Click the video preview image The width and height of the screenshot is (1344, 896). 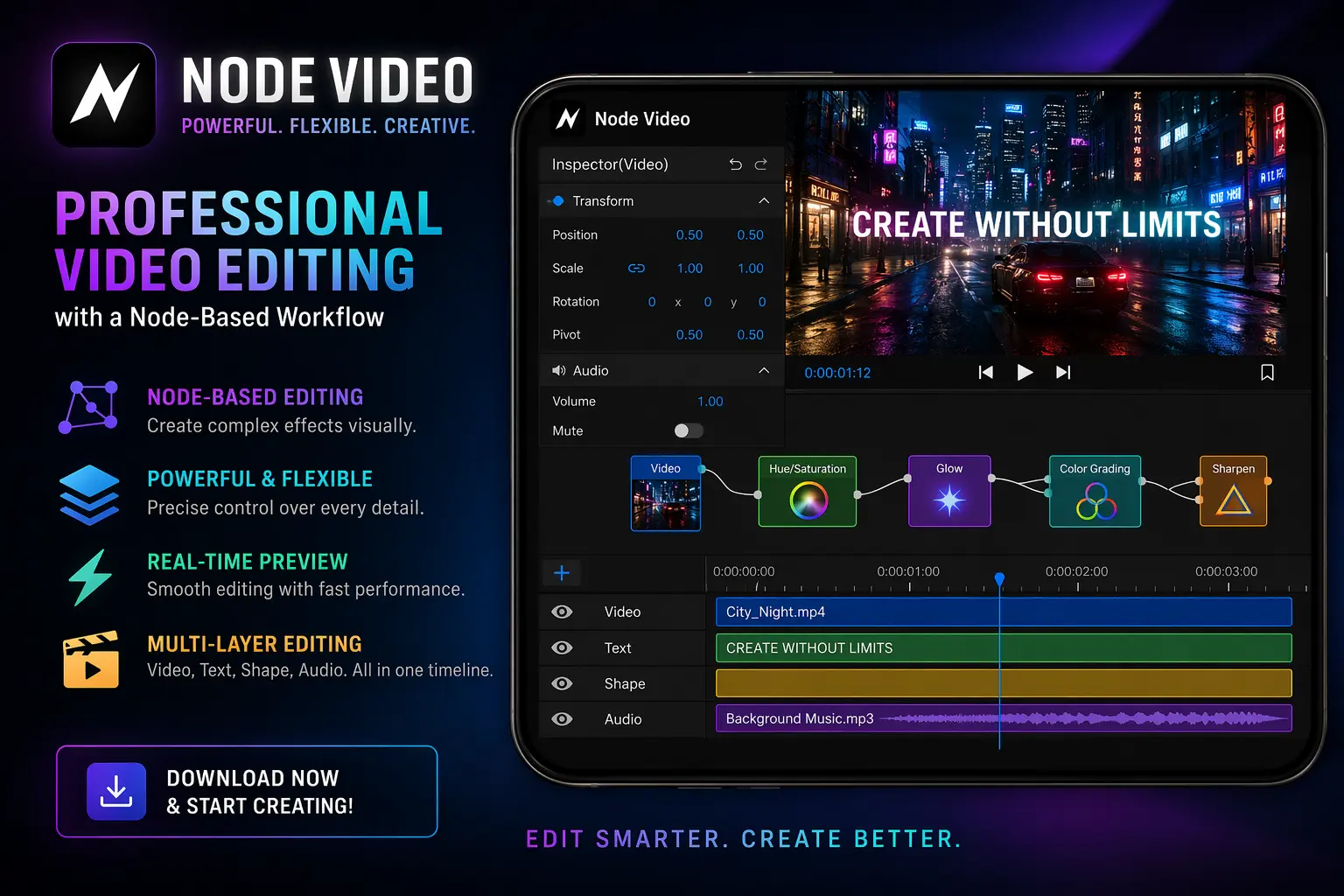[1035, 222]
